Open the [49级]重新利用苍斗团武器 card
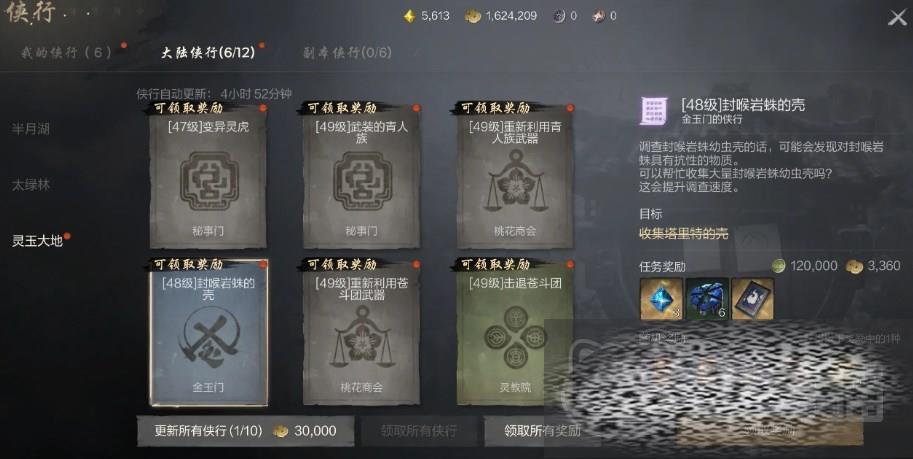 coord(362,333)
